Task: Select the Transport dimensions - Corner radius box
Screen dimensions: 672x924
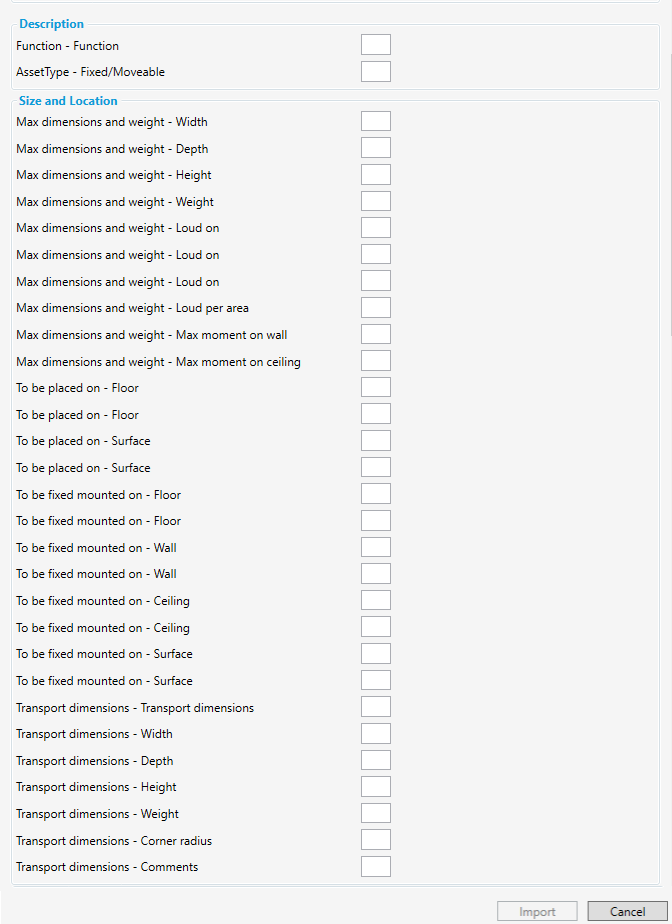Action: pyautogui.click(x=376, y=840)
